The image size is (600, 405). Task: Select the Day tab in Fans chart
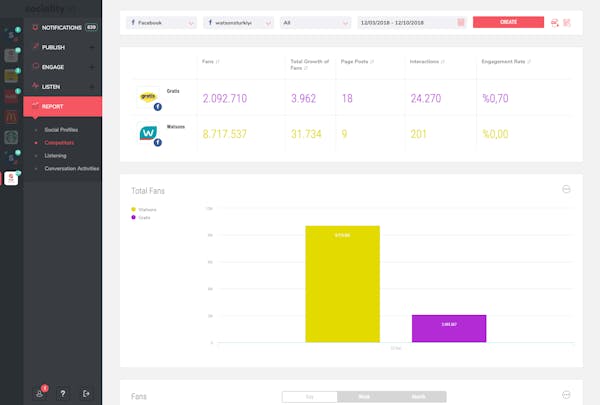pyautogui.click(x=310, y=397)
